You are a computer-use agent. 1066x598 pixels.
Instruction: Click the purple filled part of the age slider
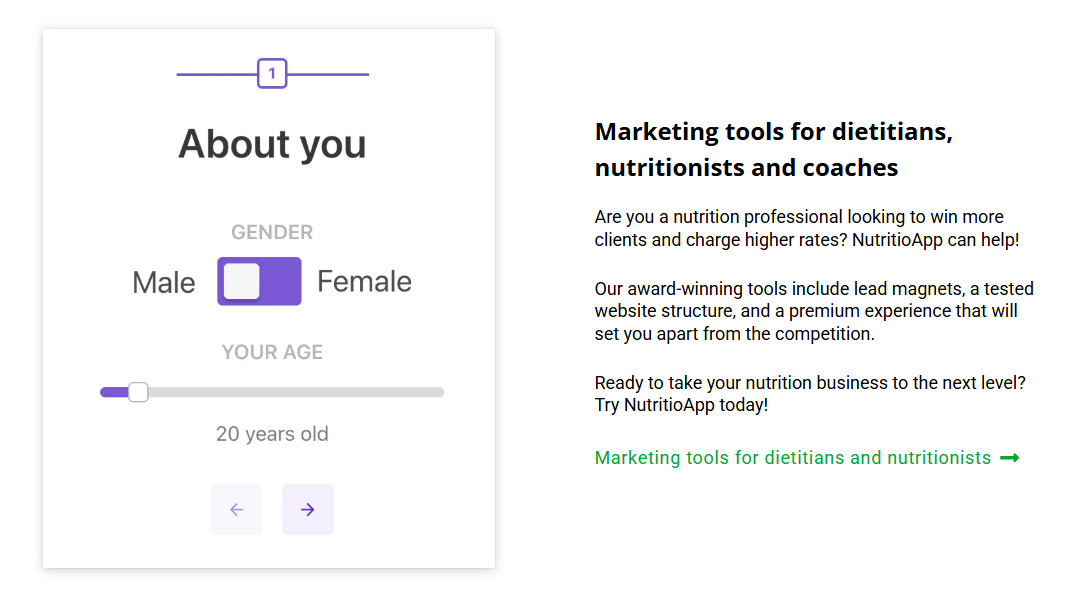click(x=113, y=392)
